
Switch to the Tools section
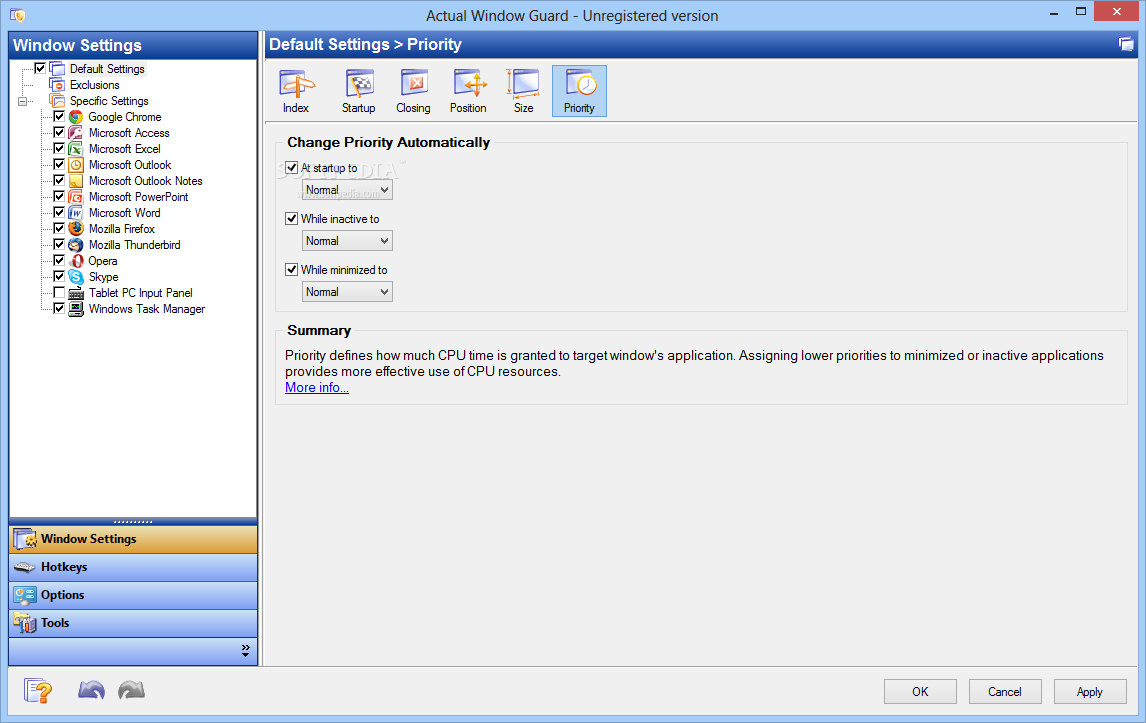point(133,623)
